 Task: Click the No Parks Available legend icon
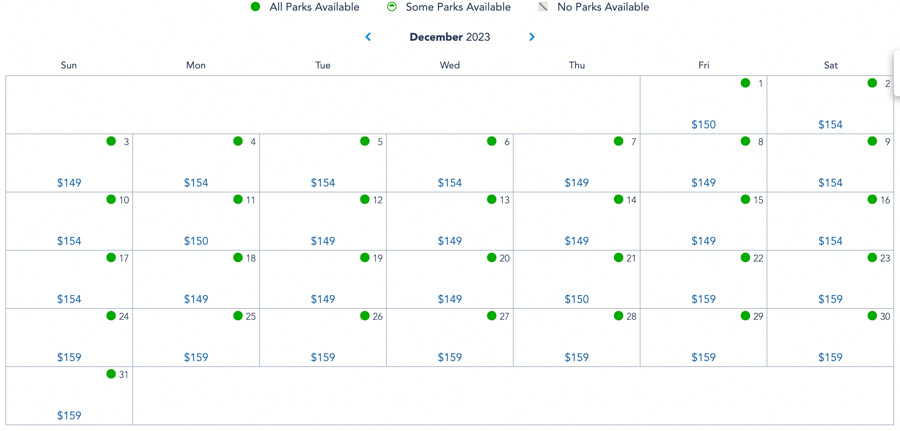tap(543, 7)
